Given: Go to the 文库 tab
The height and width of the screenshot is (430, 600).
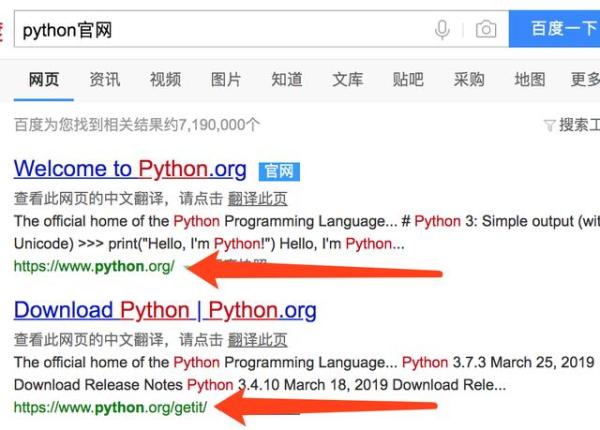Looking at the screenshot, I should pyautogui.click(x=347, y=80).
